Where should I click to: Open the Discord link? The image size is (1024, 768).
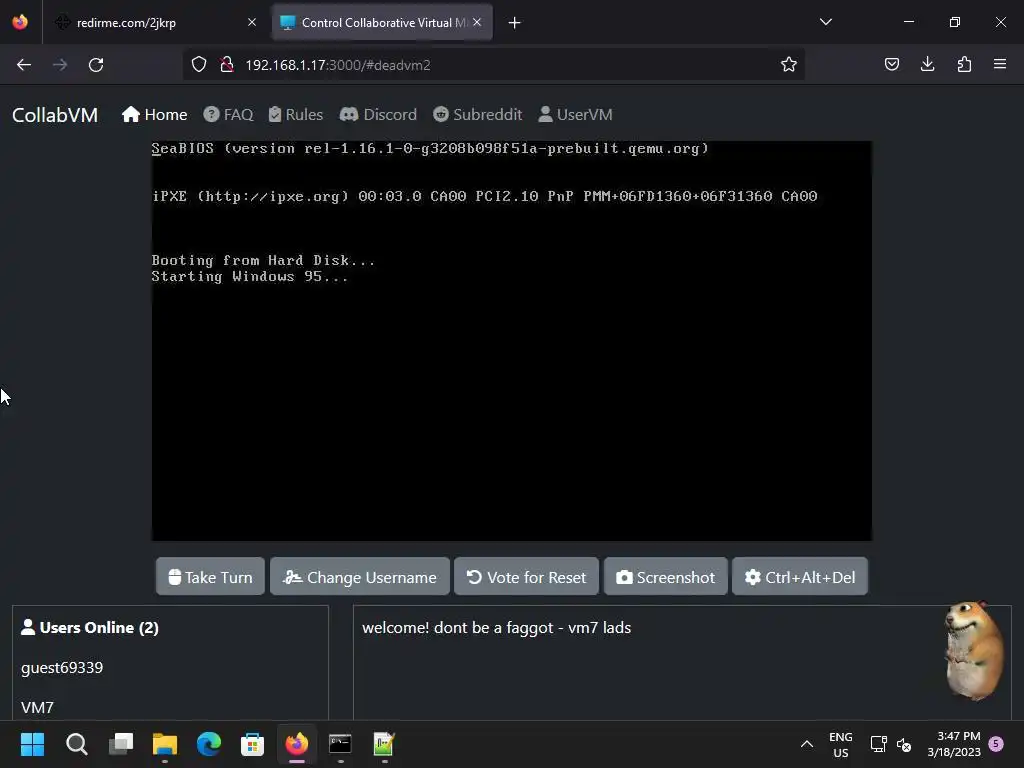tap(378, 115)
